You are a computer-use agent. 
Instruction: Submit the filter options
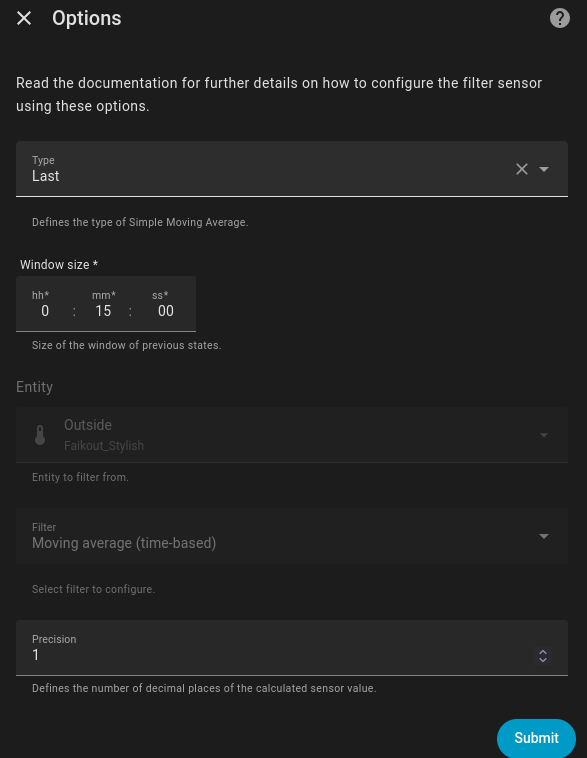536,738
